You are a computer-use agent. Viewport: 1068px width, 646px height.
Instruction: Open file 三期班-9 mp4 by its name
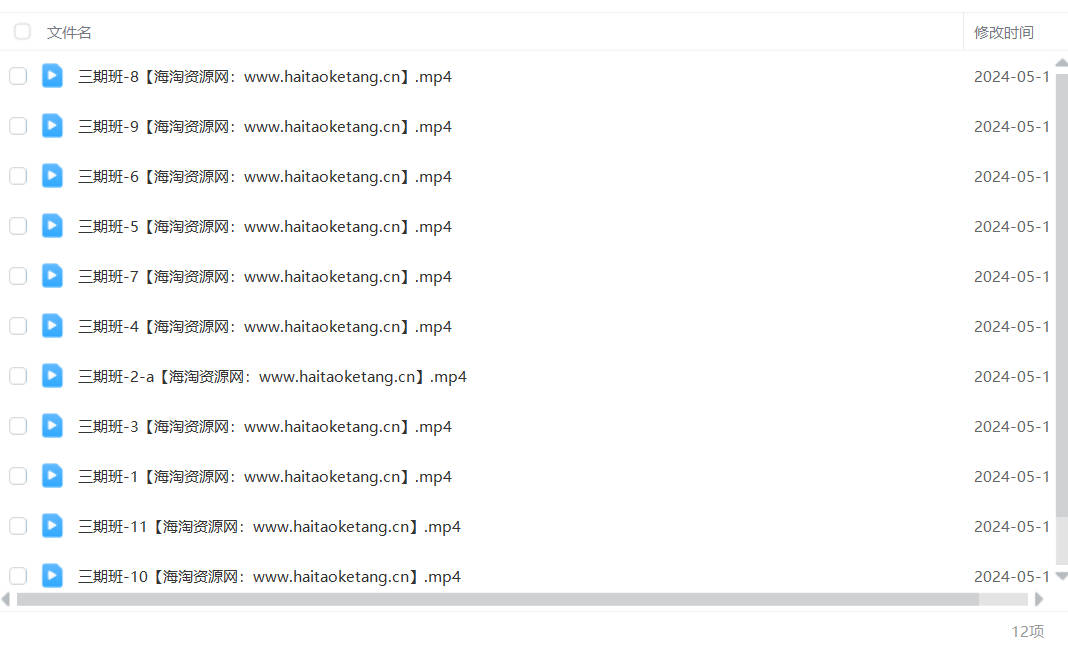pyautogui.click(x=264, y=127)
